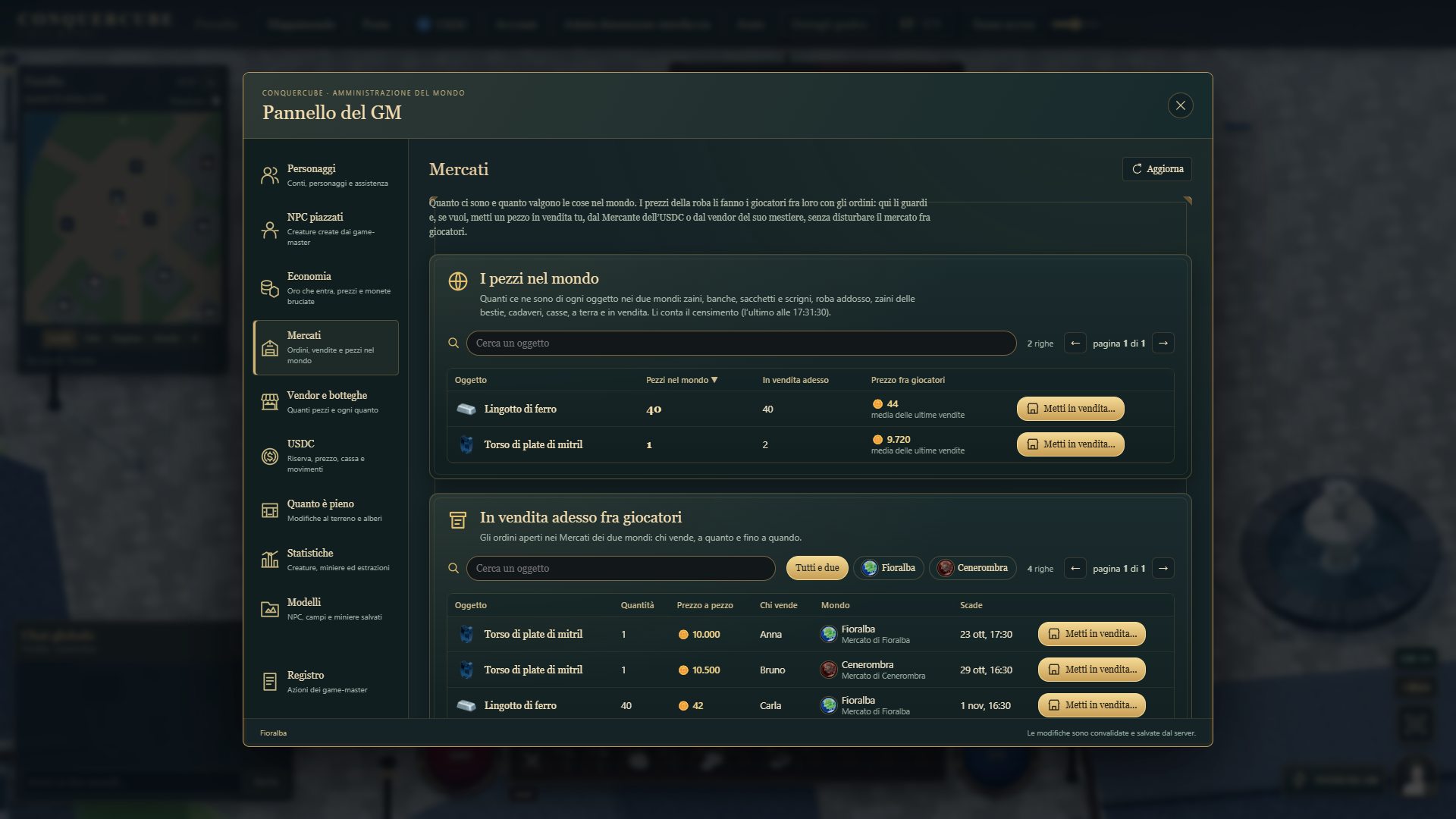Click the Quanto è pieno grid icon
This screenshot has height=819, width=1456.
[x=269, y=510]
